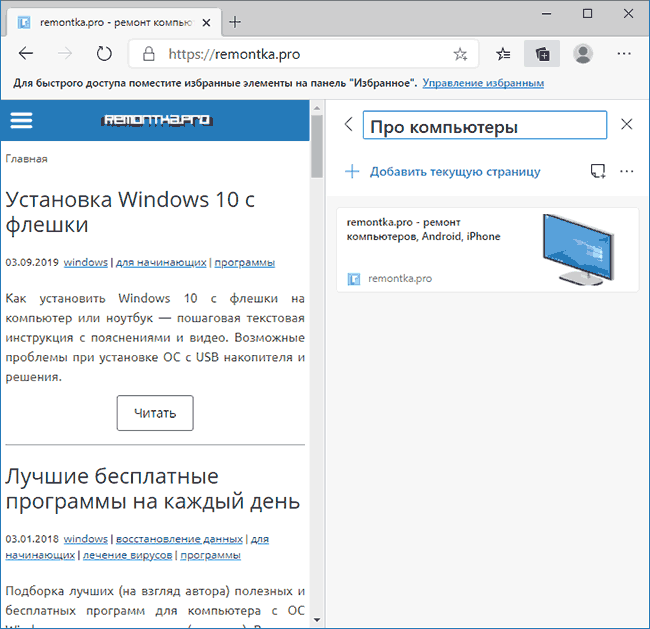Go back to previous page

pos(26,53)
